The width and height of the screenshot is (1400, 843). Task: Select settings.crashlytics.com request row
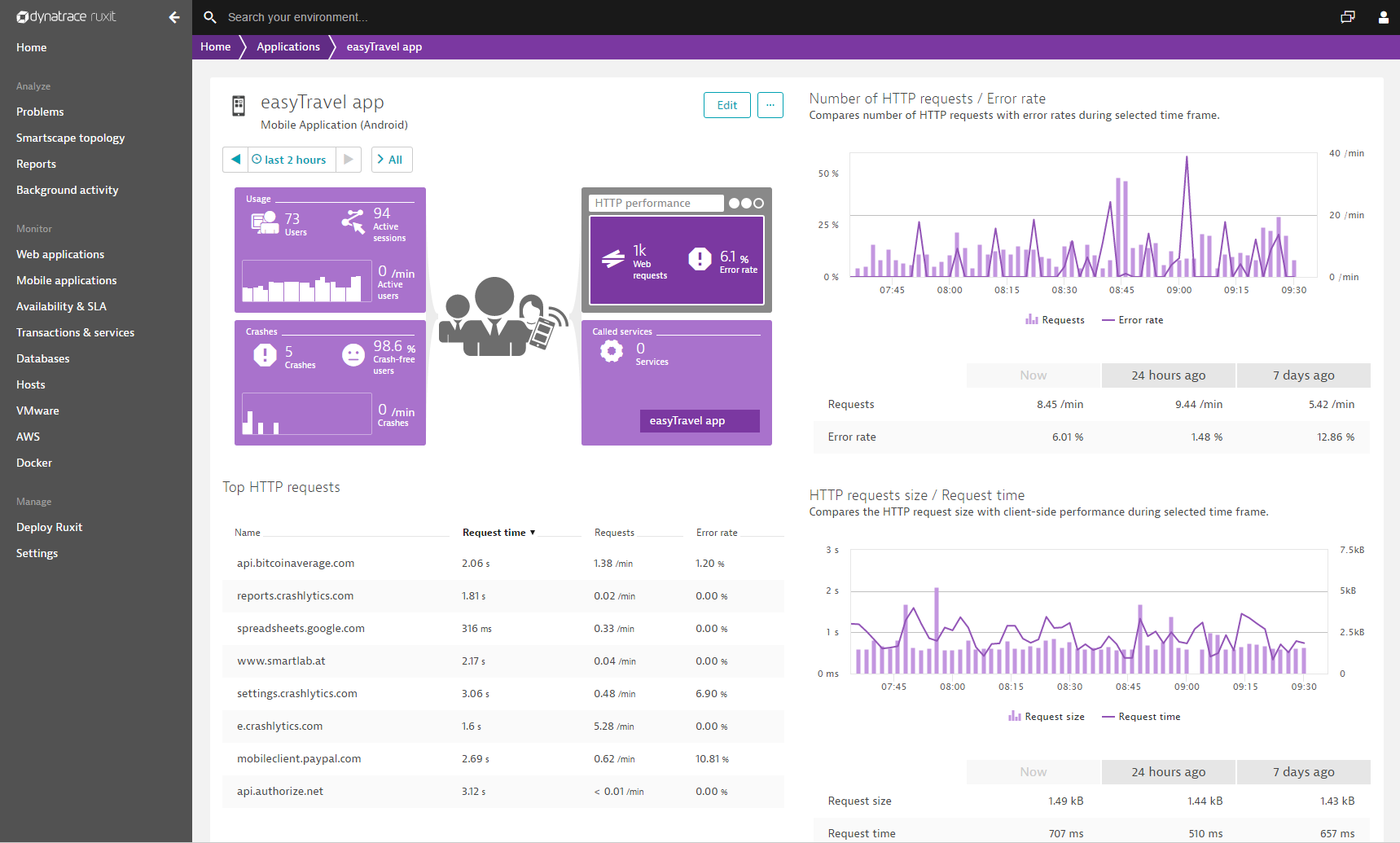tap(503, 694)
